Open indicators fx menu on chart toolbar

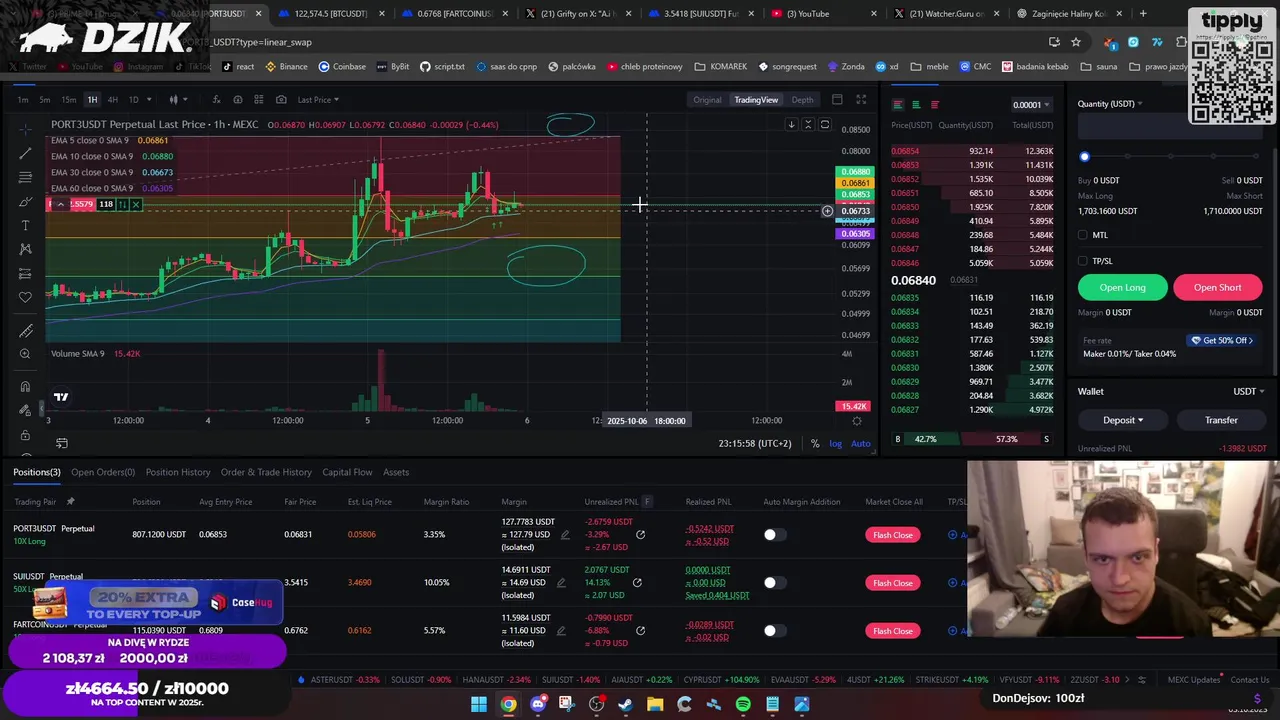coord(215,99)
